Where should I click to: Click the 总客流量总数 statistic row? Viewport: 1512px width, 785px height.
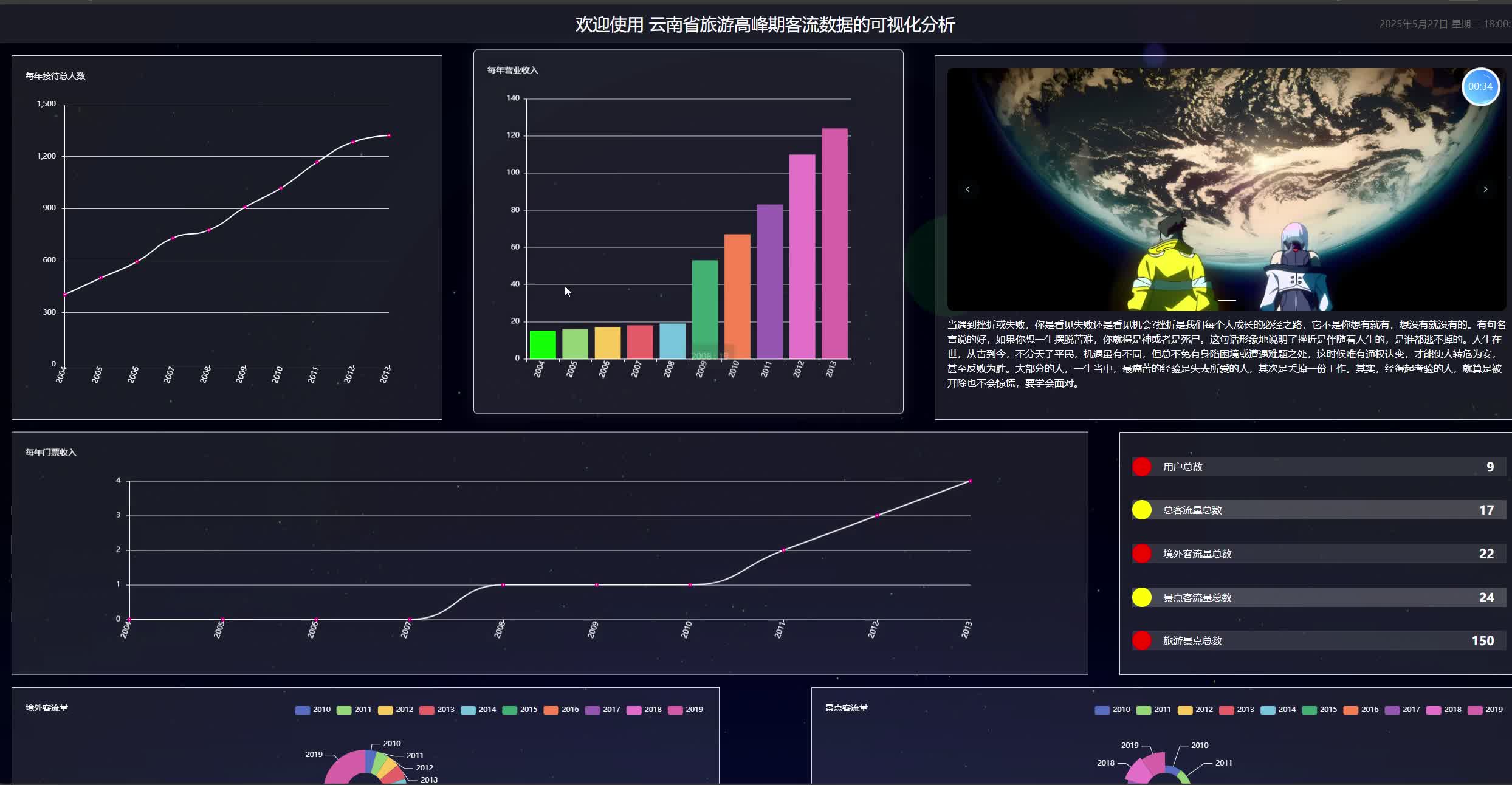click(1319, 510)
